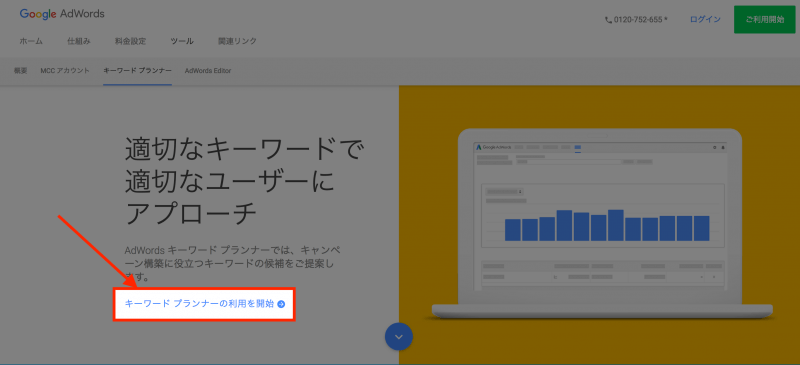Image resolution: width=800 pixels, height=365 pixels.
Task: Select the キーワード プランナー tab
Action: (137, 71)
